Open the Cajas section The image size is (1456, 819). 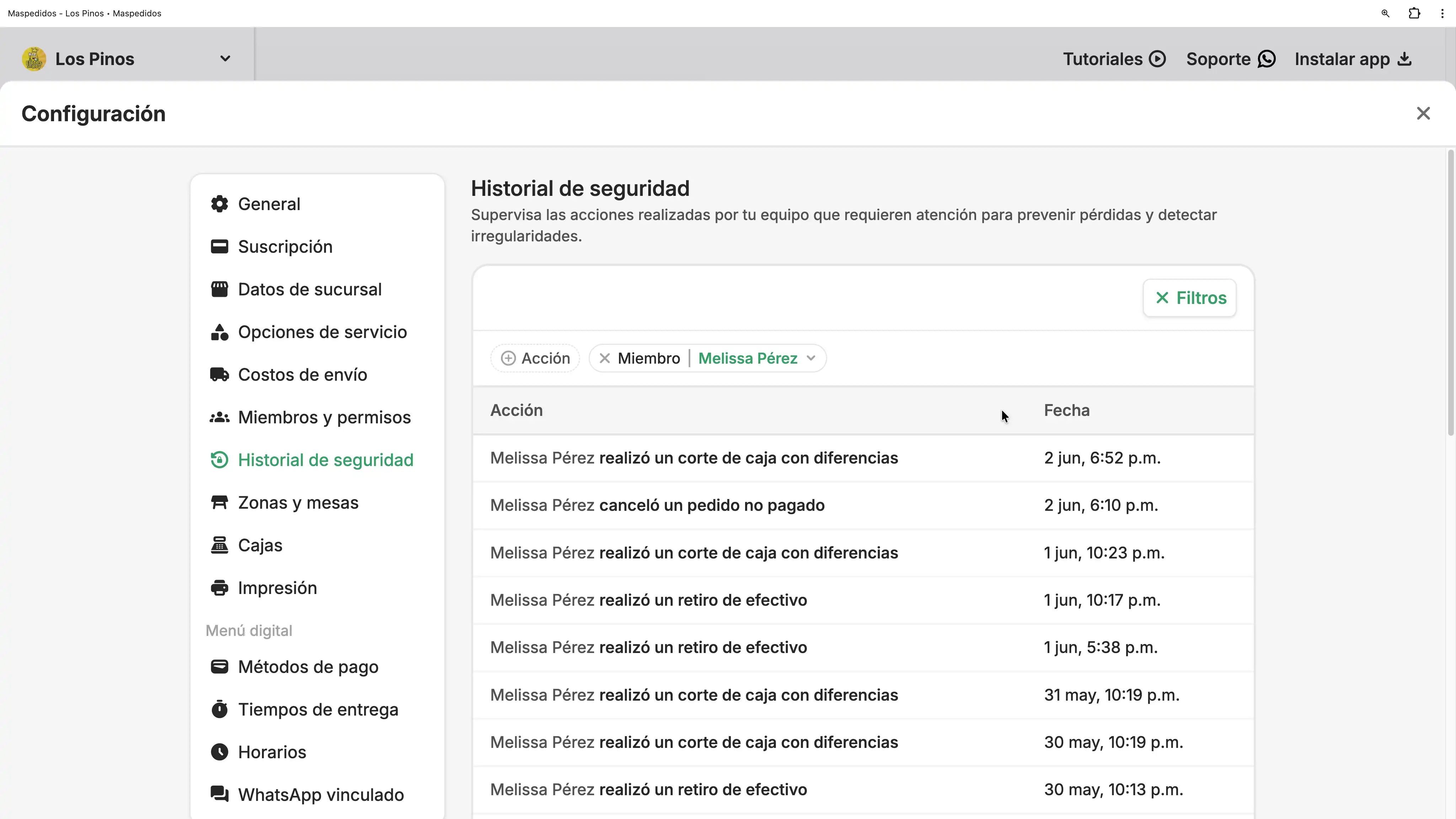click(x=317, y=545)
